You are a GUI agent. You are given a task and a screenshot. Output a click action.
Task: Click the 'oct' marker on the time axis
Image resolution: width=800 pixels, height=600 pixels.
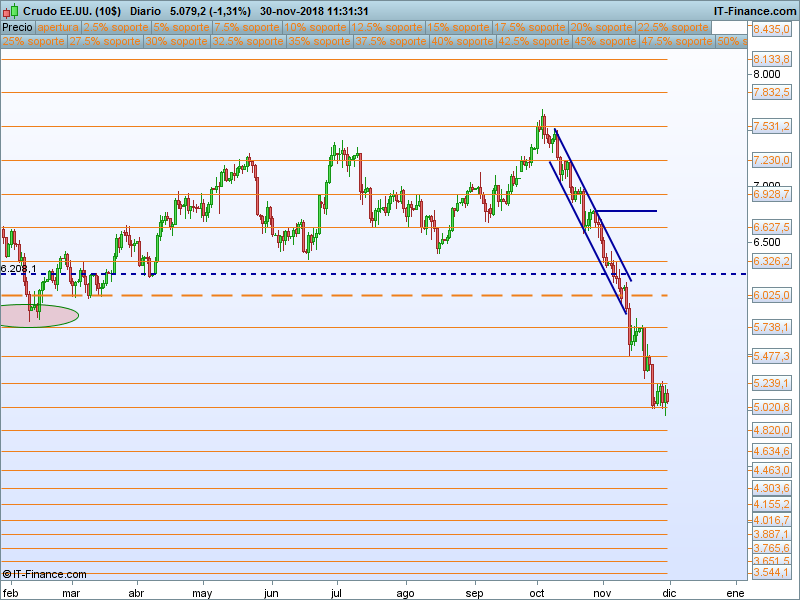coord(539,592)
